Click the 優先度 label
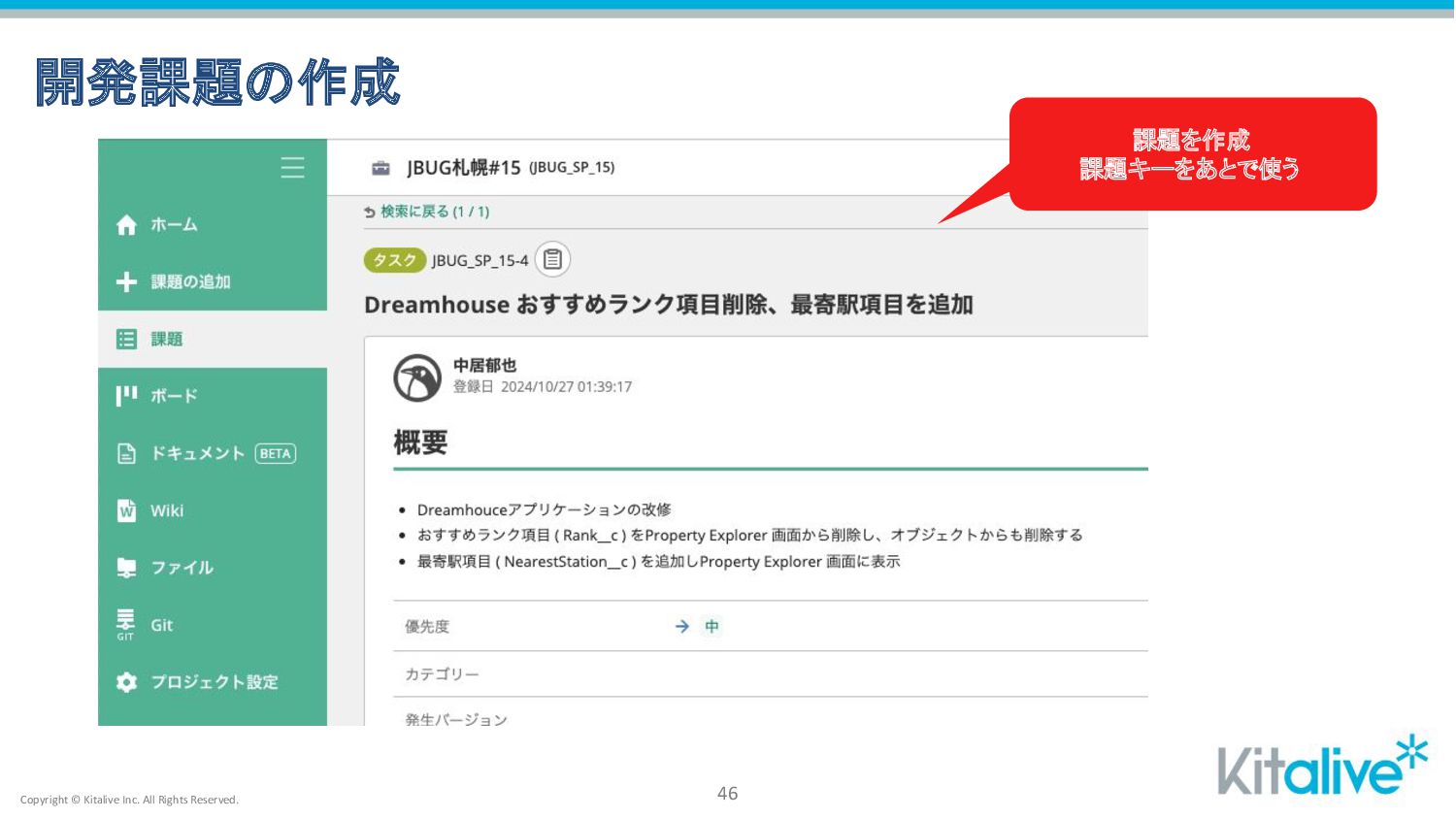 [427, 627]
